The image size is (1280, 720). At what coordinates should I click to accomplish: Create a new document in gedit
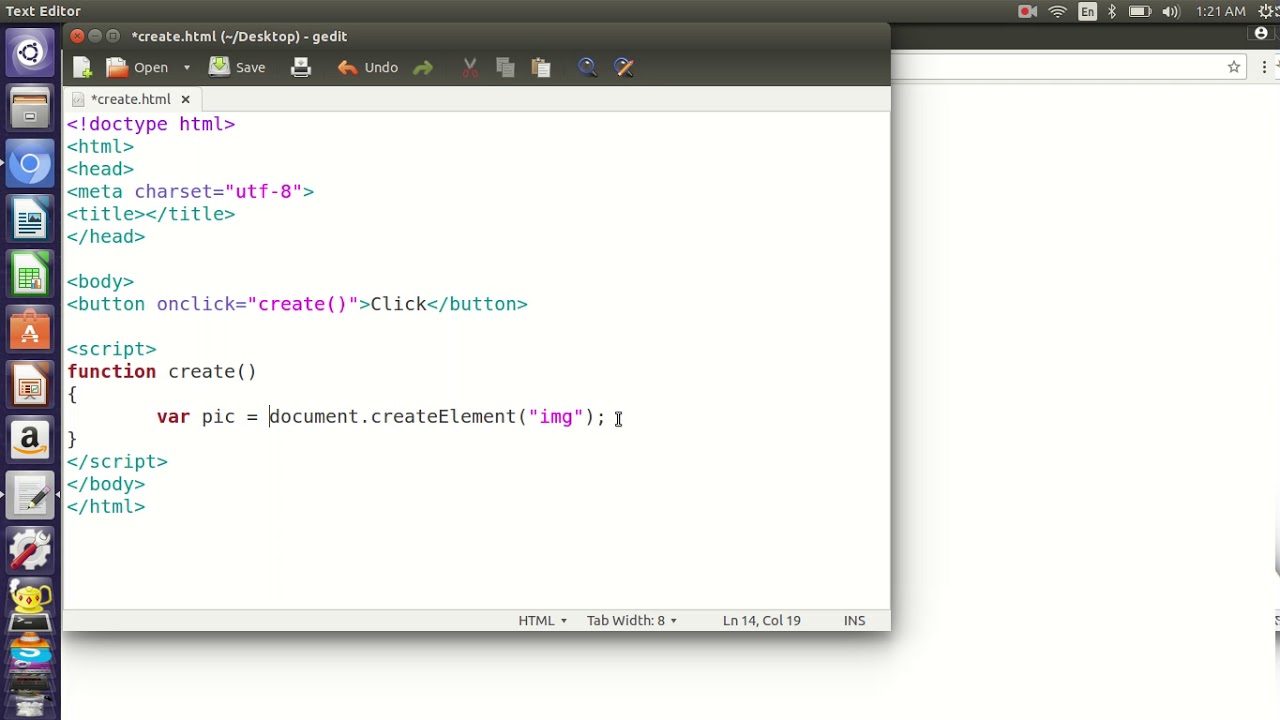(x=83, y=68)
